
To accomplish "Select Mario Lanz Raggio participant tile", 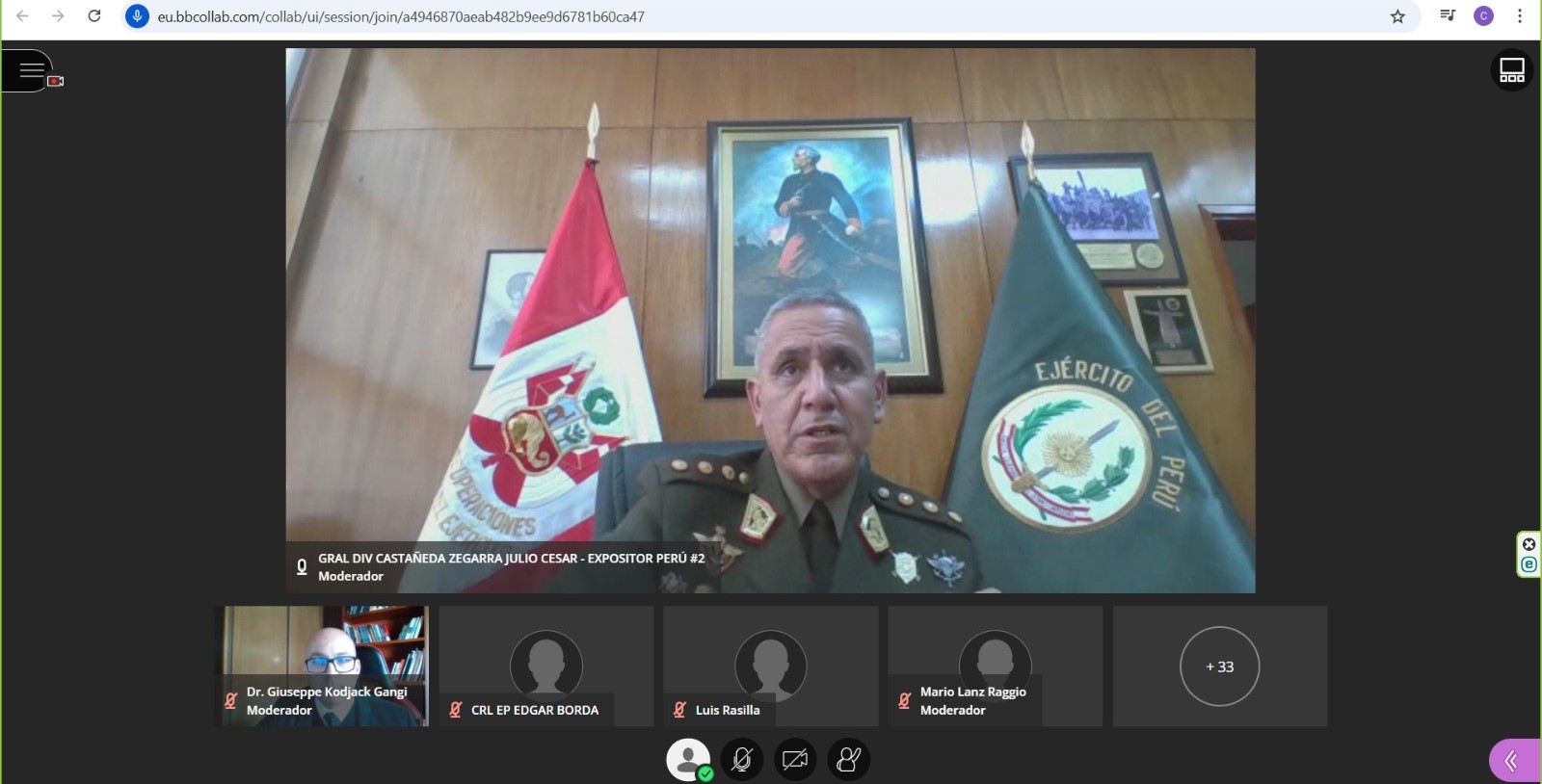I will [x=995, y=666].
